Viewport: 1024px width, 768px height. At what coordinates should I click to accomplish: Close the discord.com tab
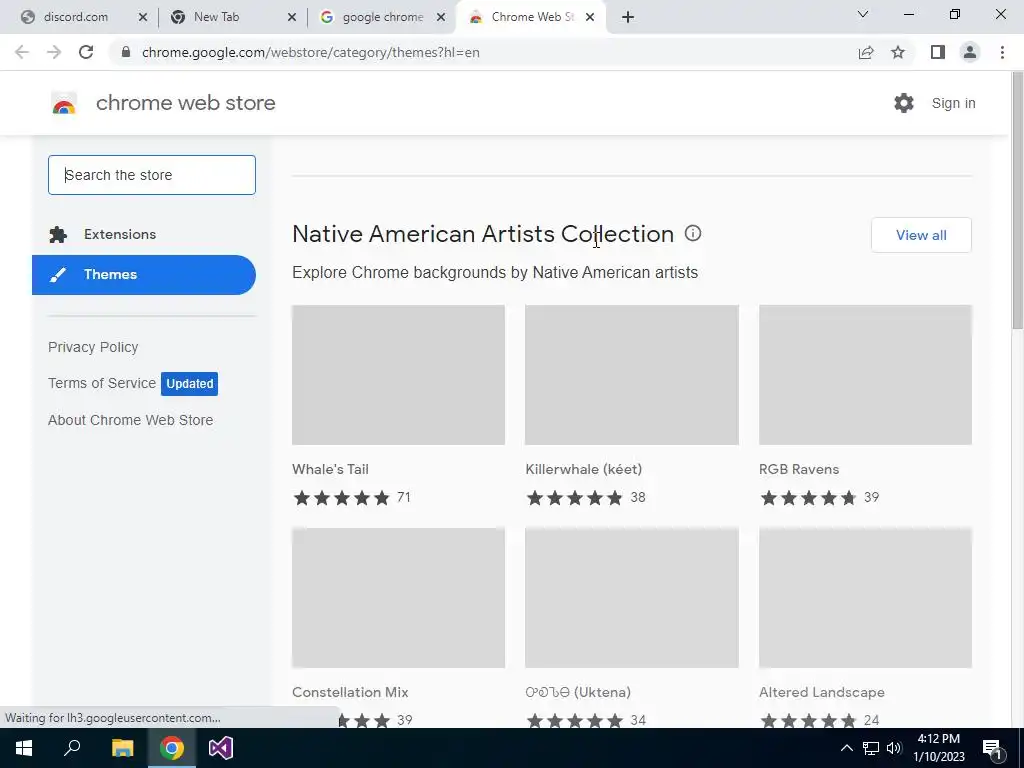click(143, 17)
